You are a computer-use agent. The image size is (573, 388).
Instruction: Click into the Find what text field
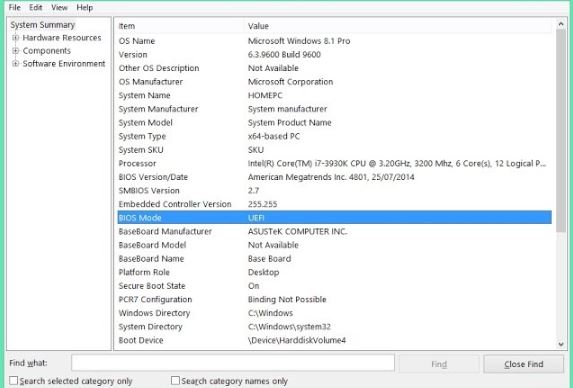point(233,363)
